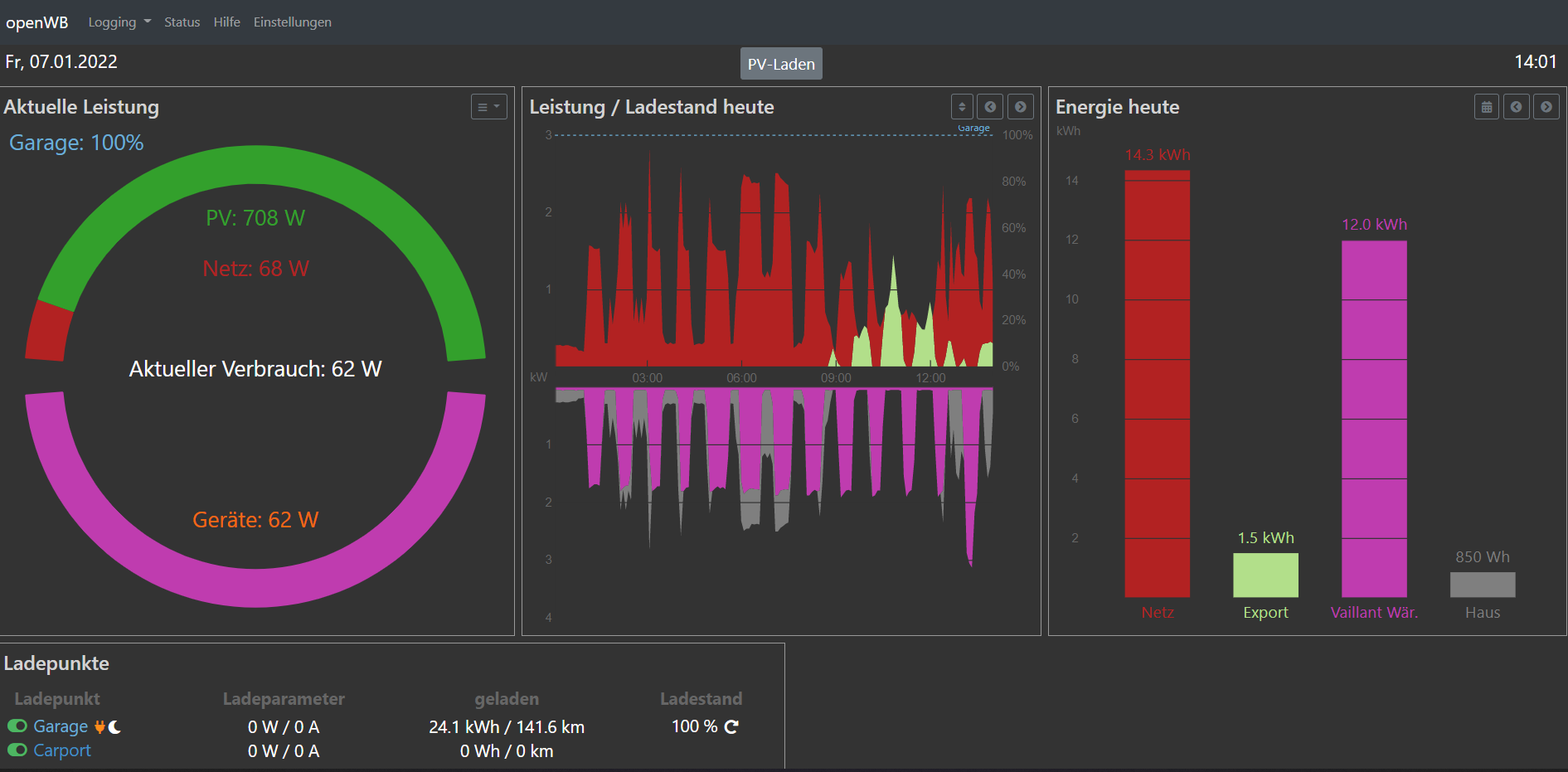Click the orange plug icon next to Garage
The image size is (1568, 772).
pos(100,727)
